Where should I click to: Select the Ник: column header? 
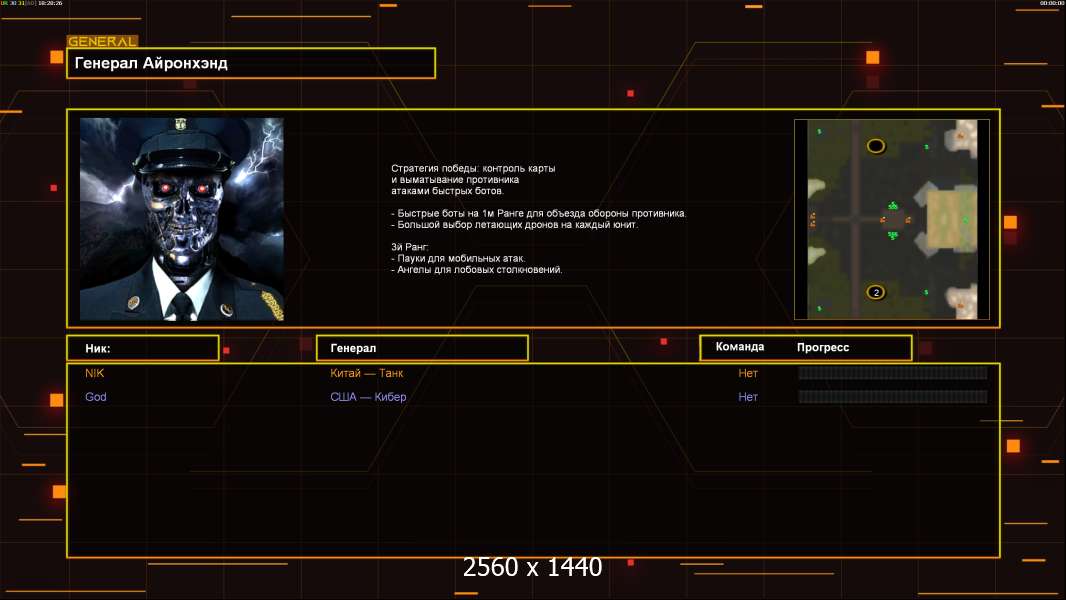(x=143, y=348)
